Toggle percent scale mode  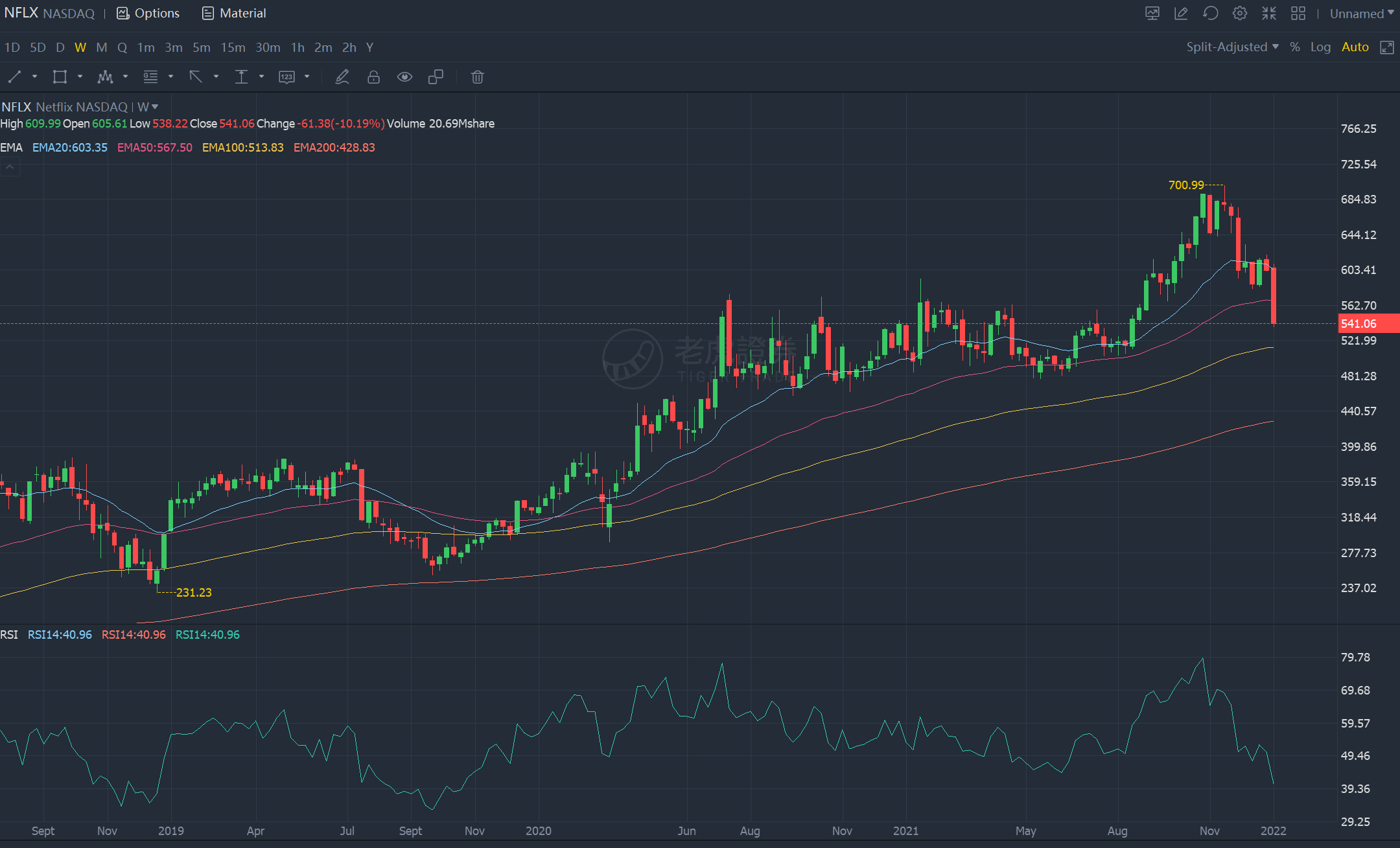(x=1294, y=47)
